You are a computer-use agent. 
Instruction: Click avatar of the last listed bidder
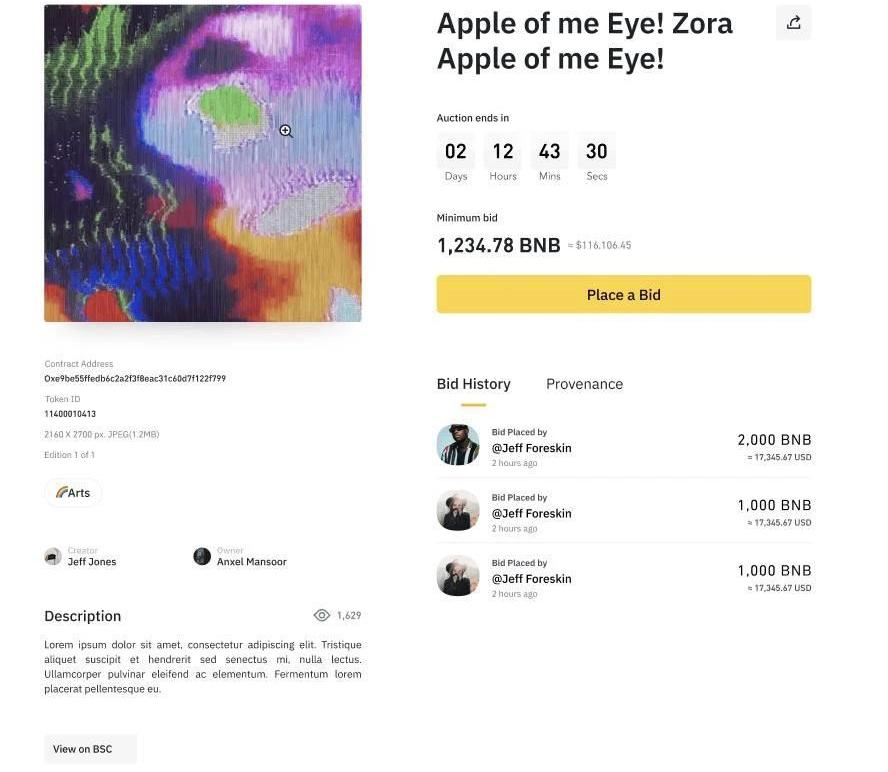coord(458,576)
